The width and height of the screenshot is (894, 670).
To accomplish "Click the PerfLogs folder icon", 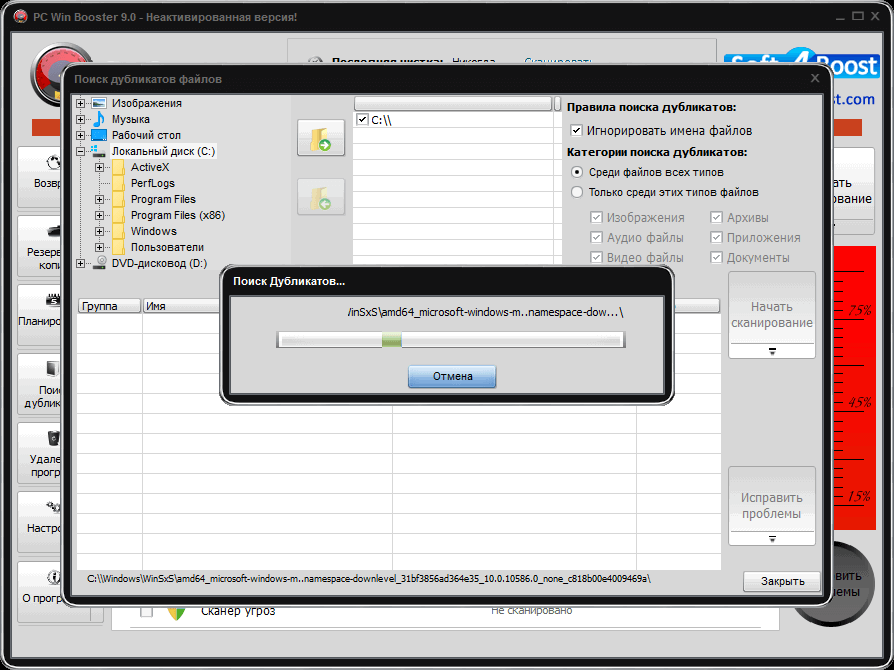I will pyautogui.click(x=119, y=183).
